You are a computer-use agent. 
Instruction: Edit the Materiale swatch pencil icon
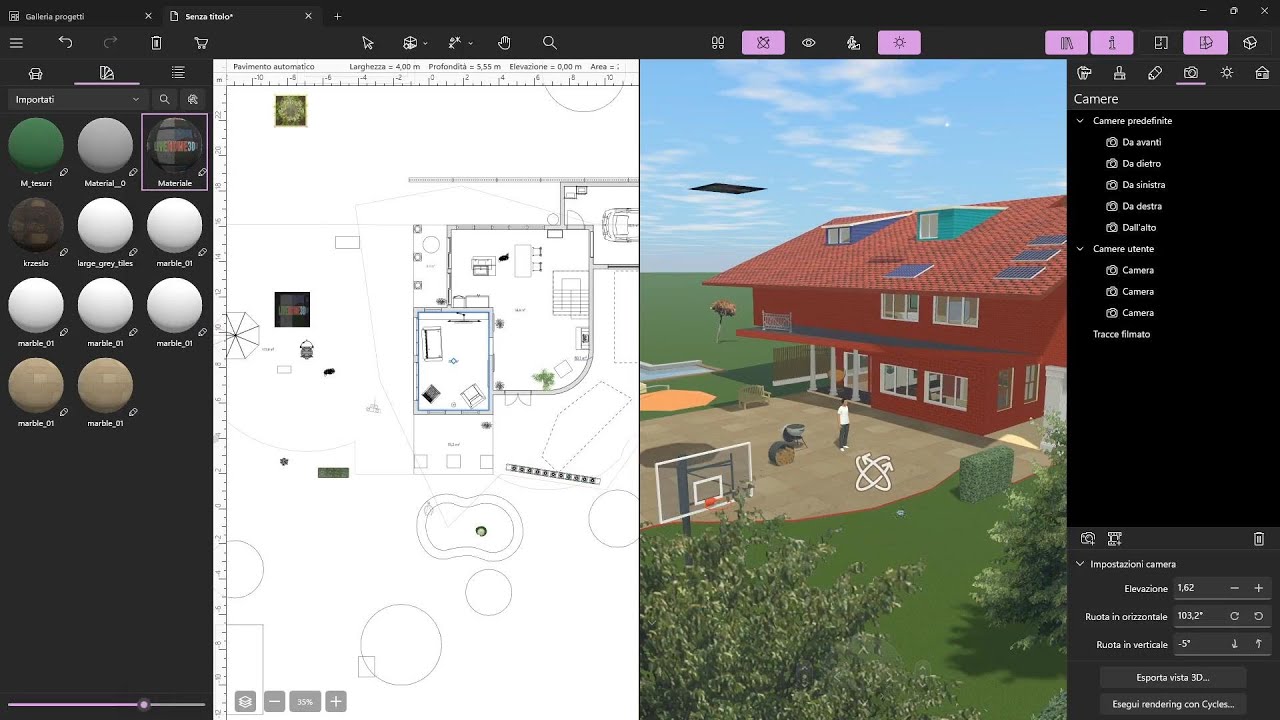[202, 172]
